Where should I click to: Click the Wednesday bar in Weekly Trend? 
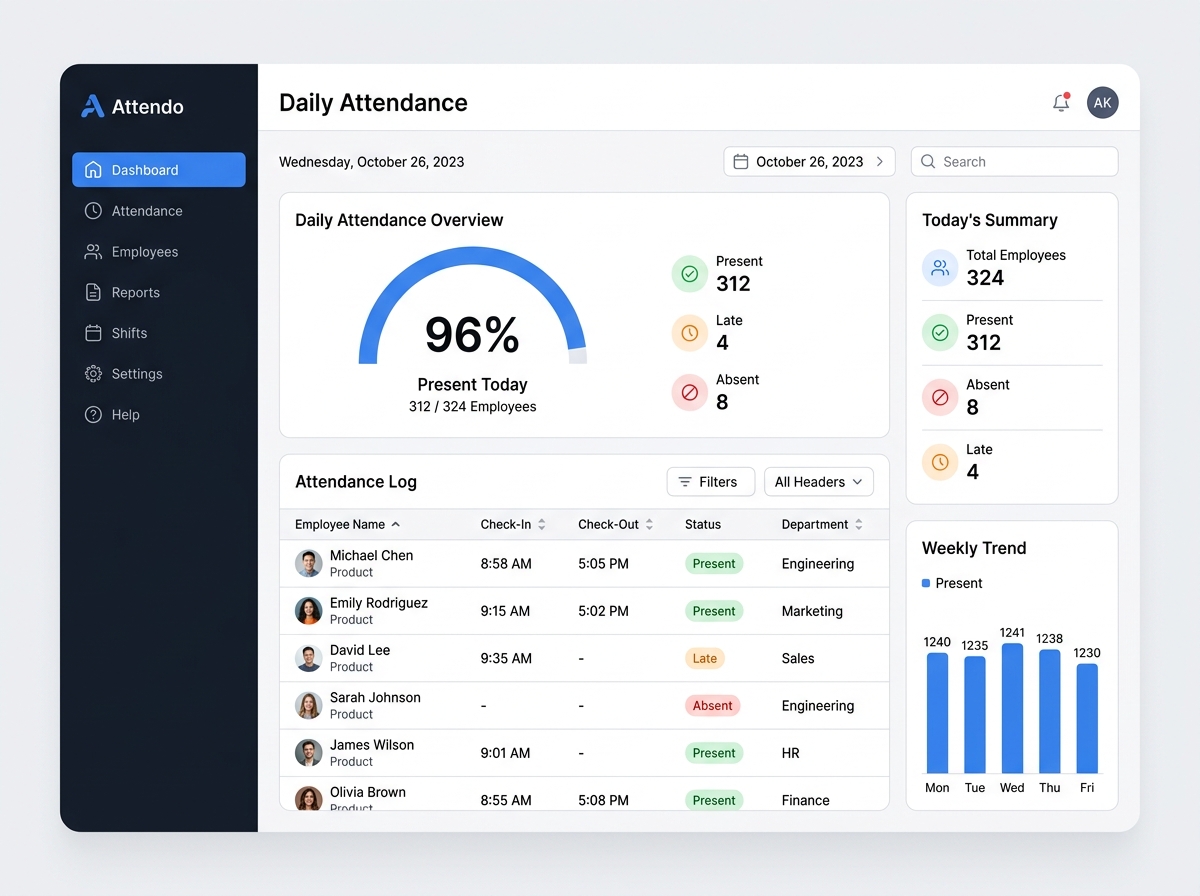[1012, 708]
